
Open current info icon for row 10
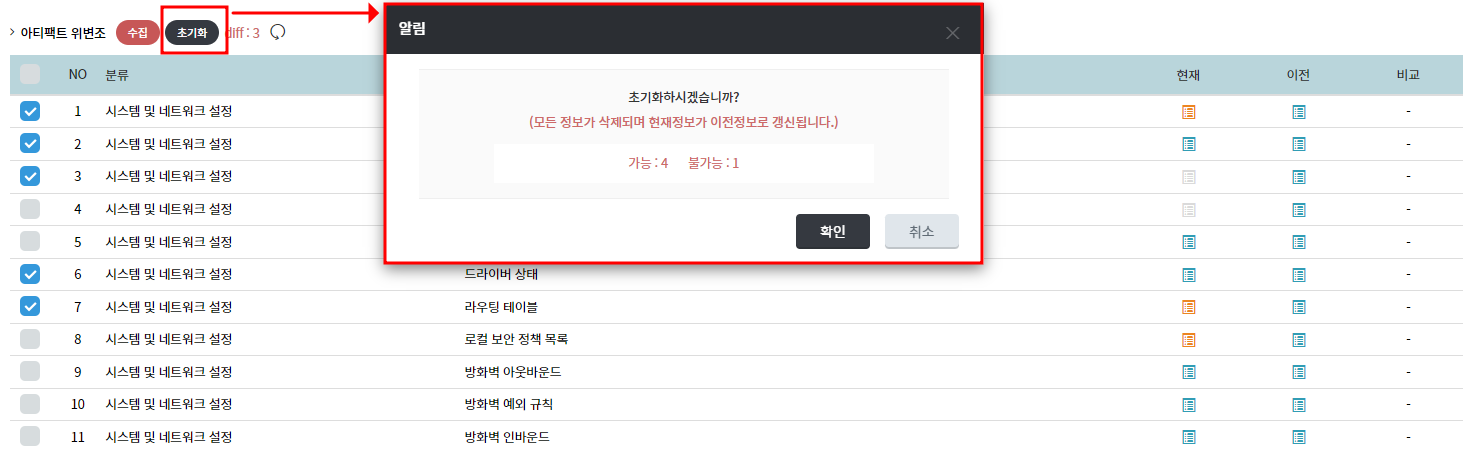click(1189, 405)
